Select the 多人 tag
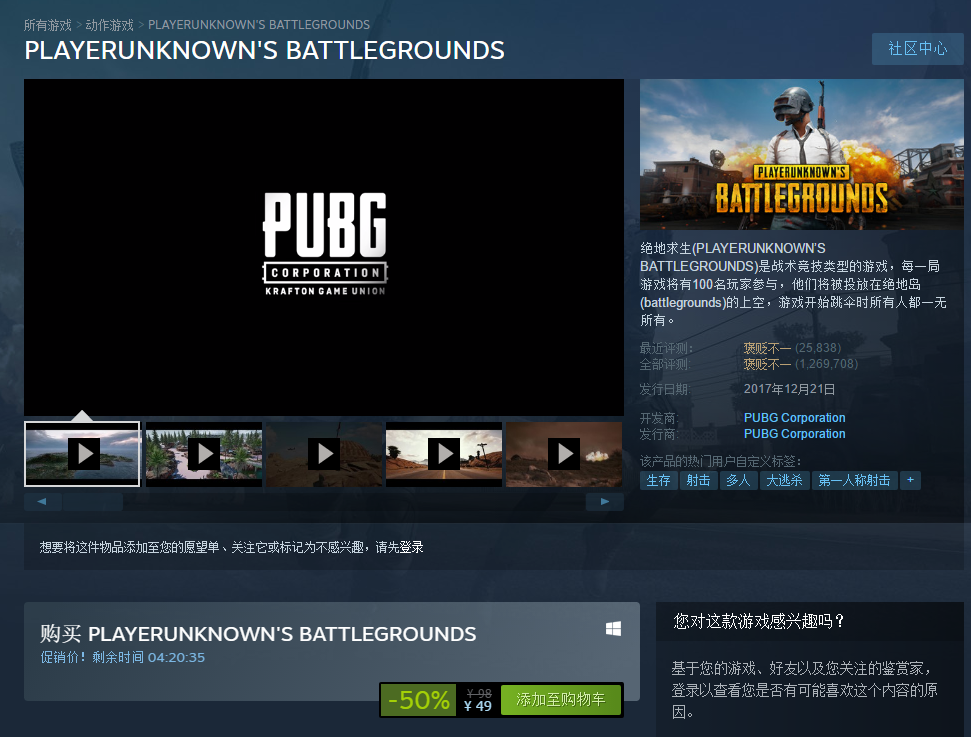The width and height of the screenshot is (971, 737). (738, 481)
